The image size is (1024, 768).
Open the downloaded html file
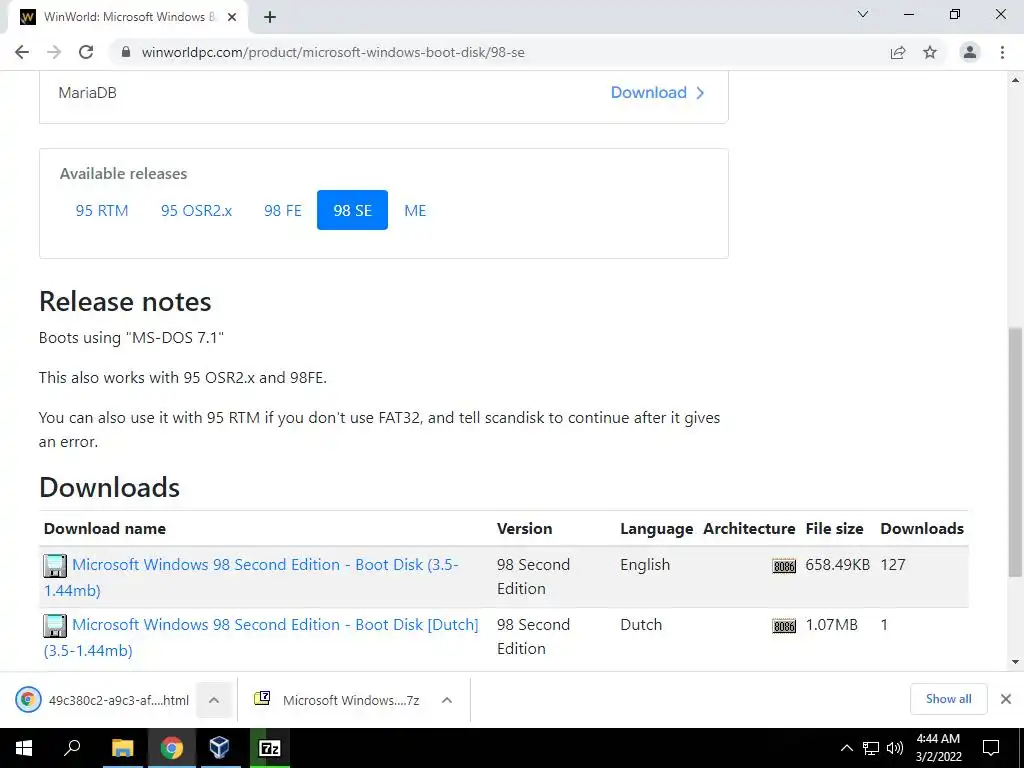(x=103, y=700)
